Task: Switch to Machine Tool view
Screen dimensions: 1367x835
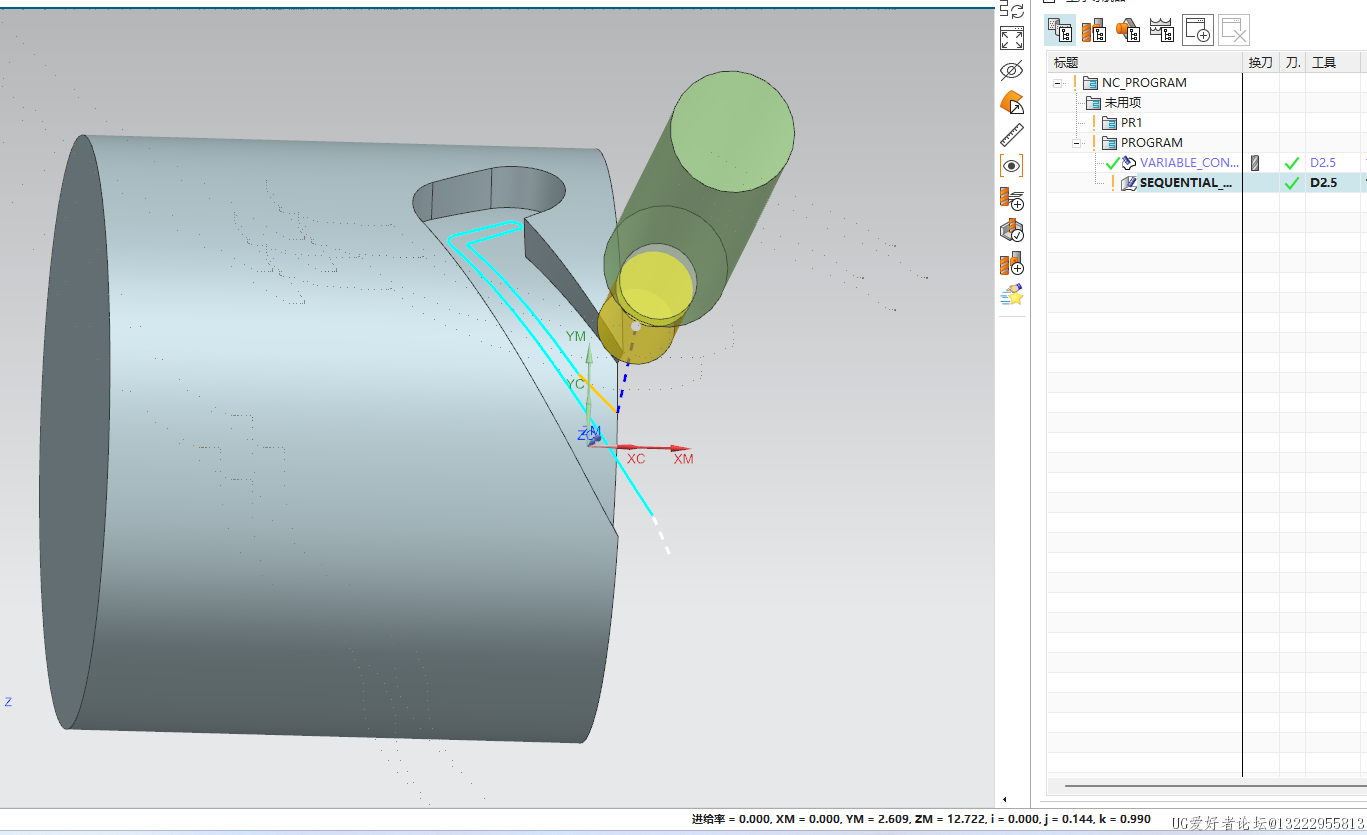Action: (x=1094, y=30)
